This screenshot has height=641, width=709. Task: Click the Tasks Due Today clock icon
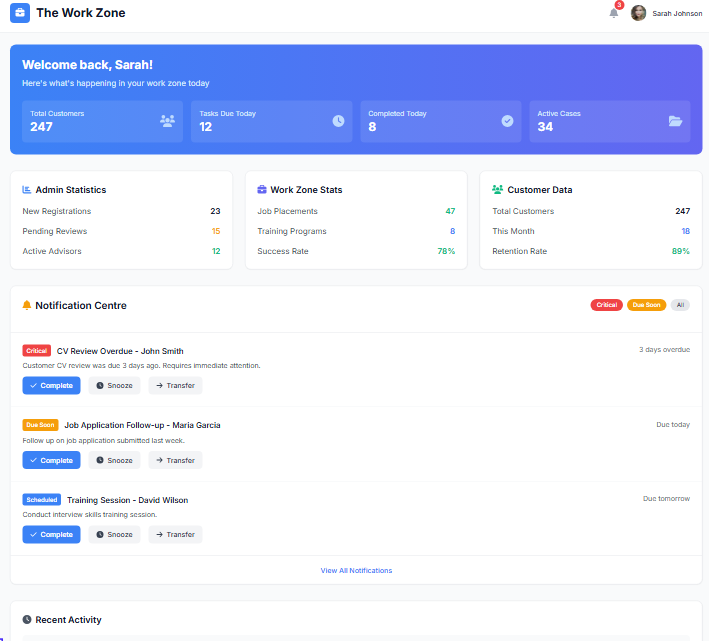click(x=338, y=121)
